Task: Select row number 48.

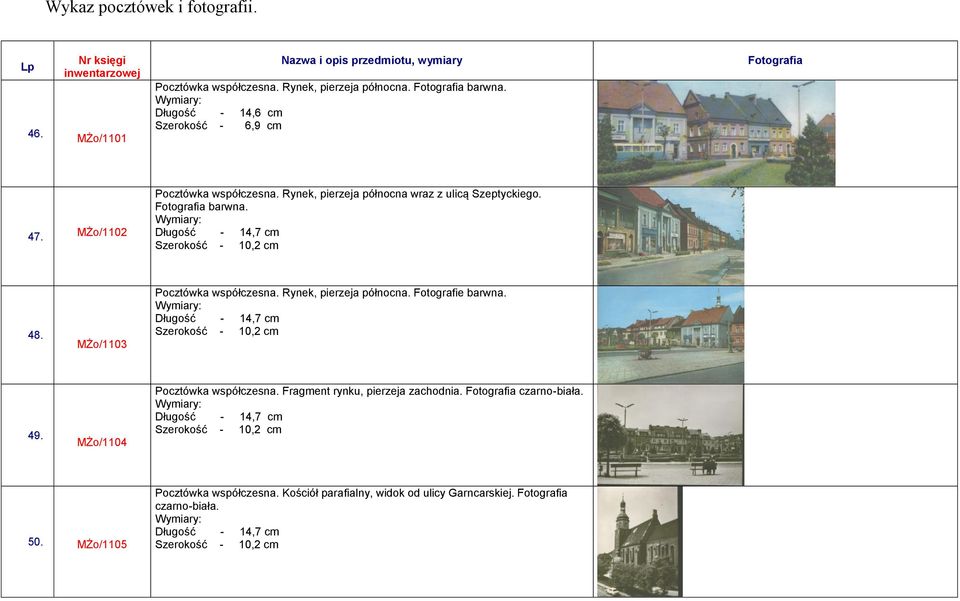Action: (36, 335)
